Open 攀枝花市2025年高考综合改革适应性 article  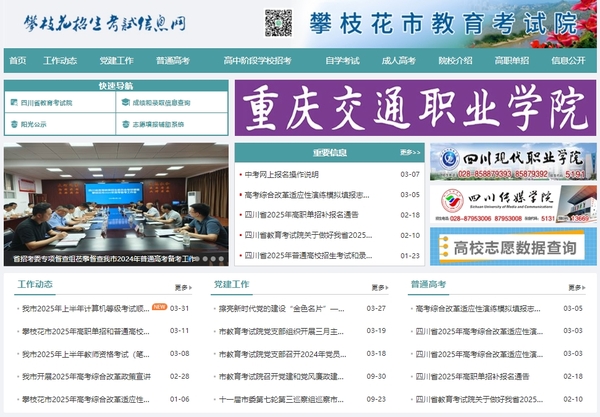(86, 399)
